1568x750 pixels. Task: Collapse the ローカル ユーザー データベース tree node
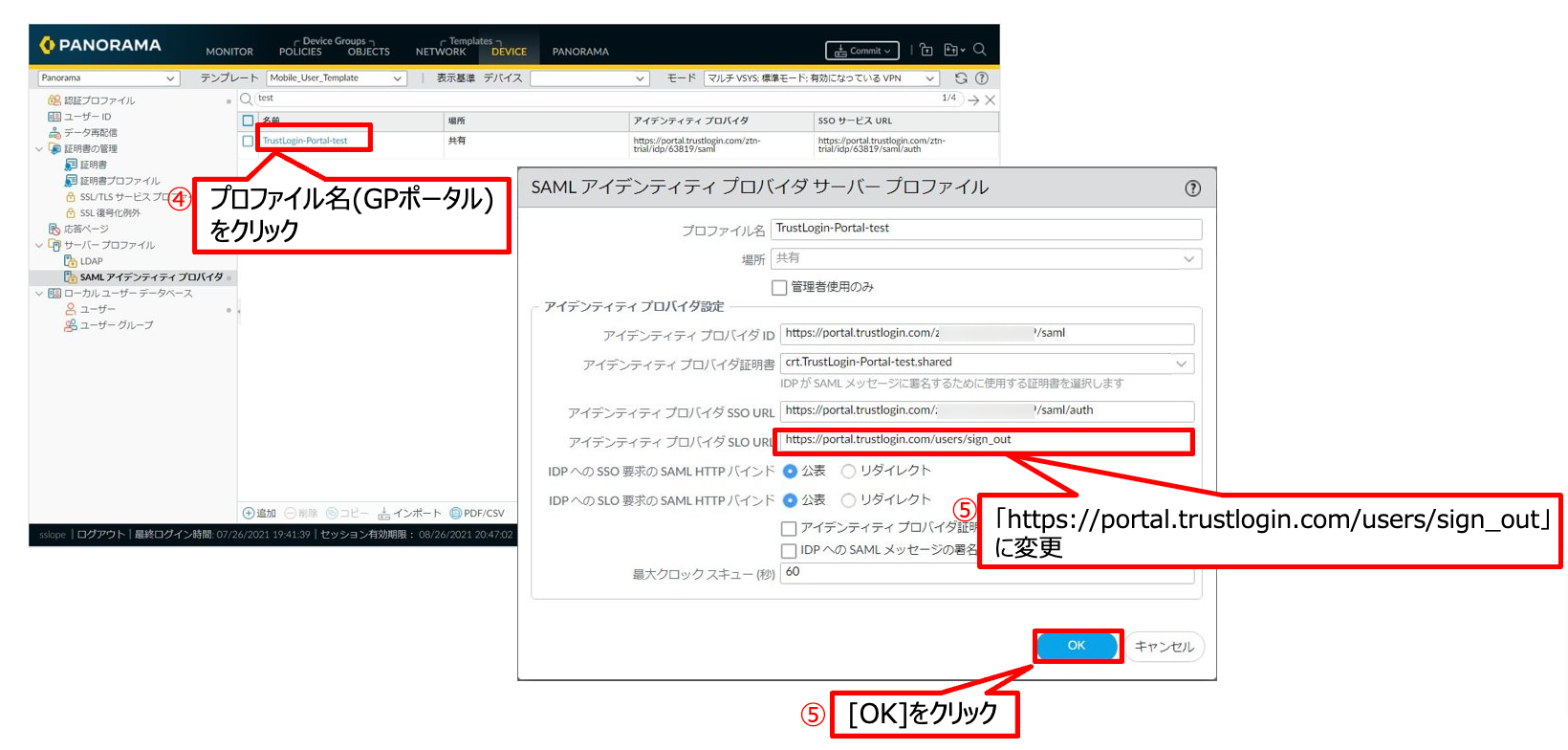click(39, 294)
